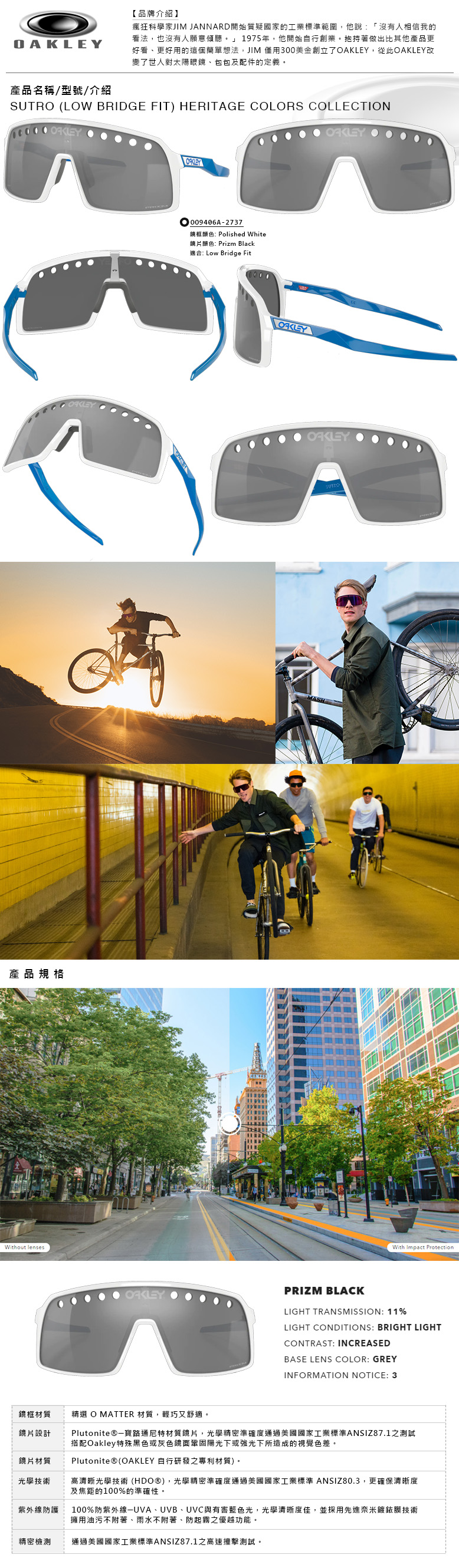This screenshot has width=459, height=1568.
Task: Click the 紫外線防護 row label
Action: tap(38, 1510)
